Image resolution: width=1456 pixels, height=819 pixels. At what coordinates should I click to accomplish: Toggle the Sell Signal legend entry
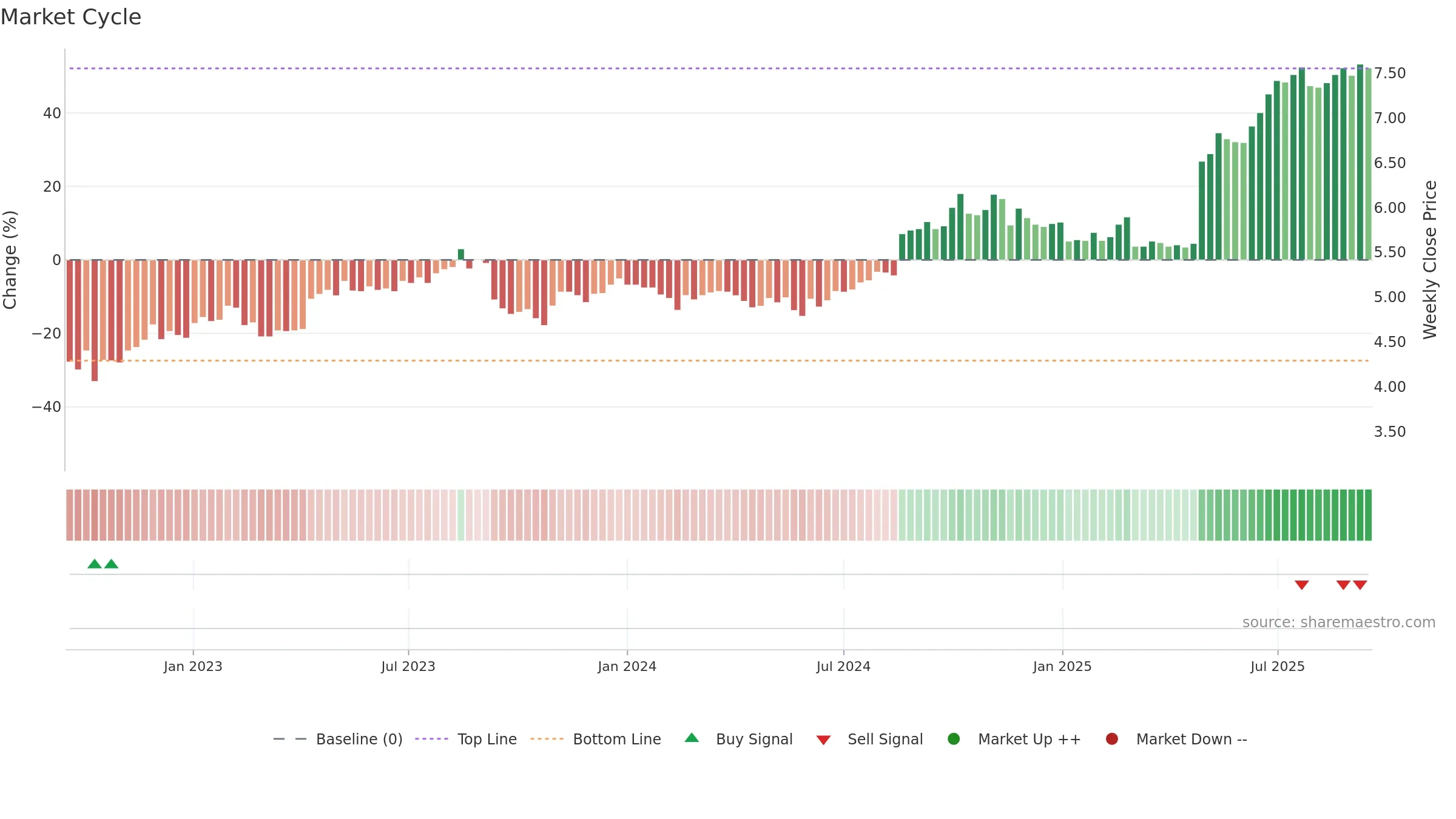click(x=869, y=739)
